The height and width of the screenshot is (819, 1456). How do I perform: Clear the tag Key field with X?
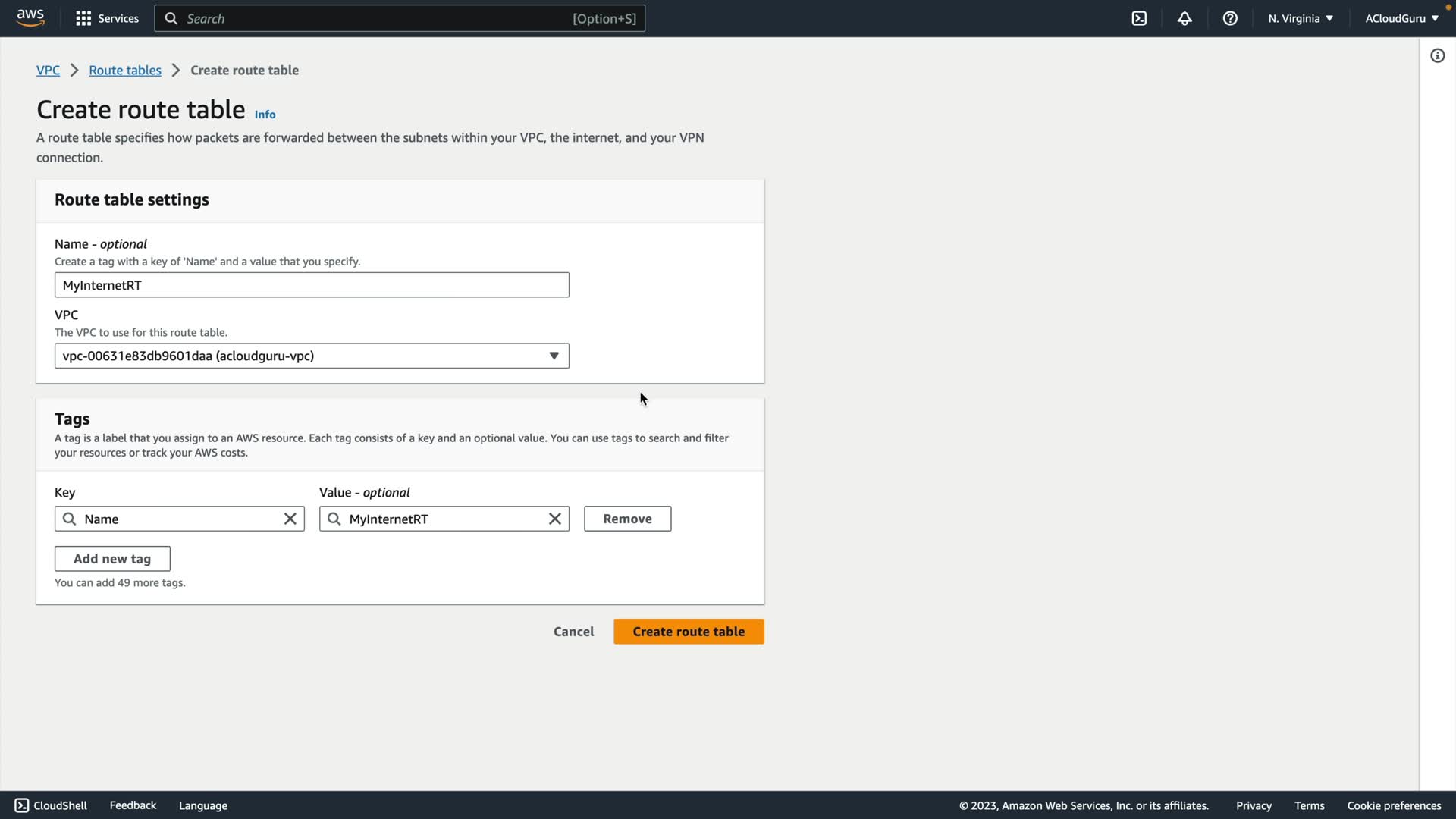pos(290,519)
